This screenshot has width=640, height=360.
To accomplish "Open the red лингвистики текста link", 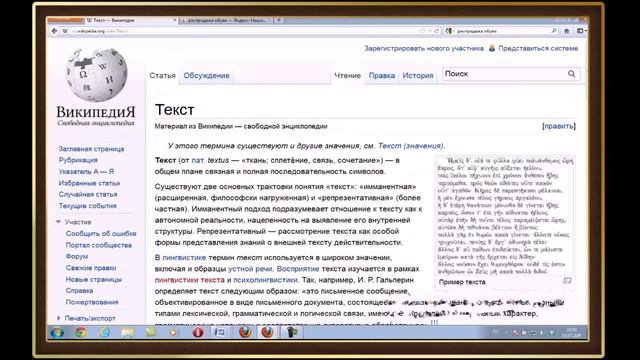I will pyautogui.click(x=190, y=280).
